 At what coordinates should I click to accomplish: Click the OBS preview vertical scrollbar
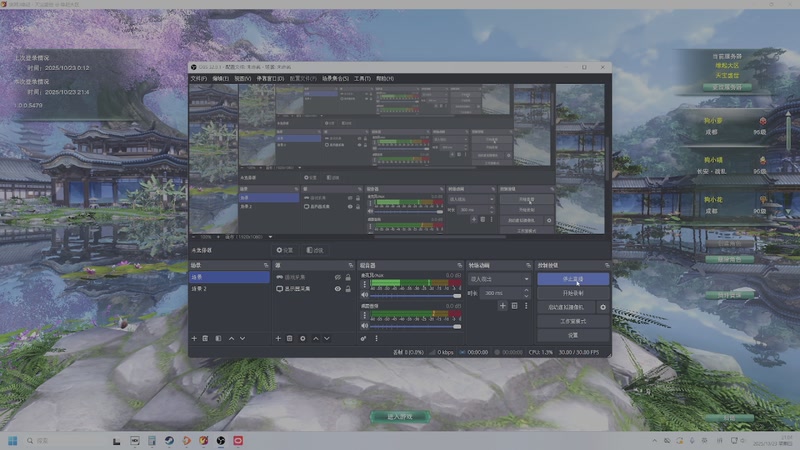[608, 158]
